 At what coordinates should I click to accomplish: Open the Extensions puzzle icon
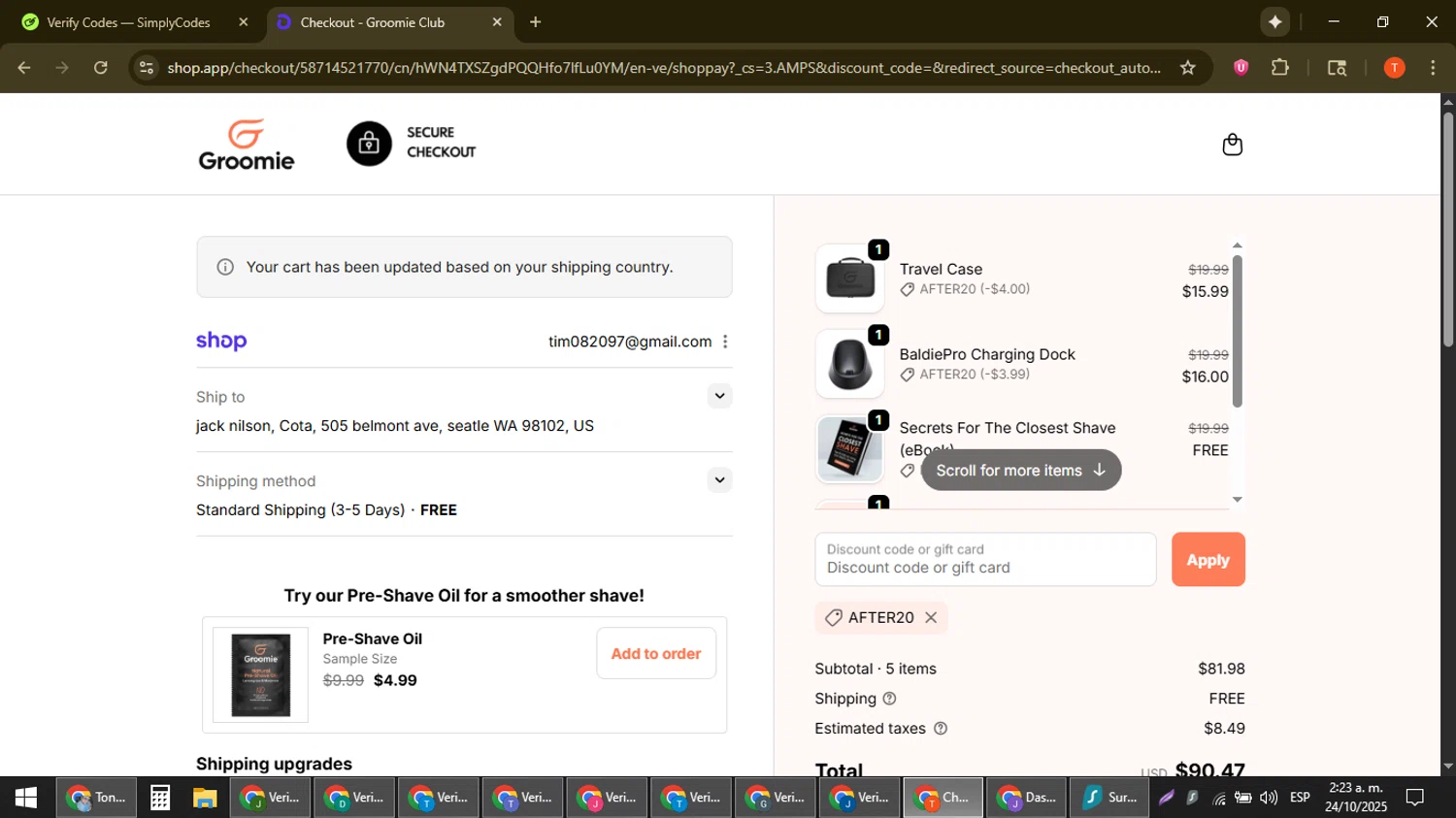1280,68
